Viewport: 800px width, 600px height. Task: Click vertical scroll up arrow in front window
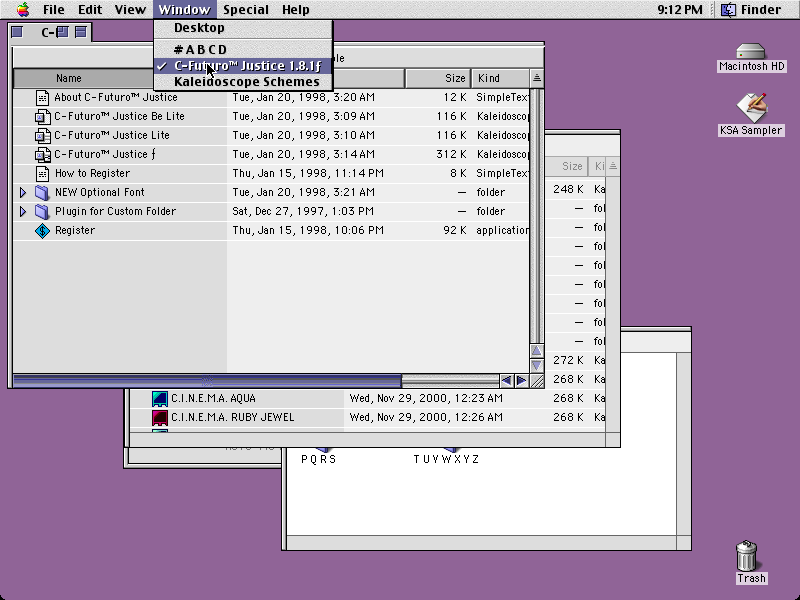pyautogui.click(x=536, y=351)
